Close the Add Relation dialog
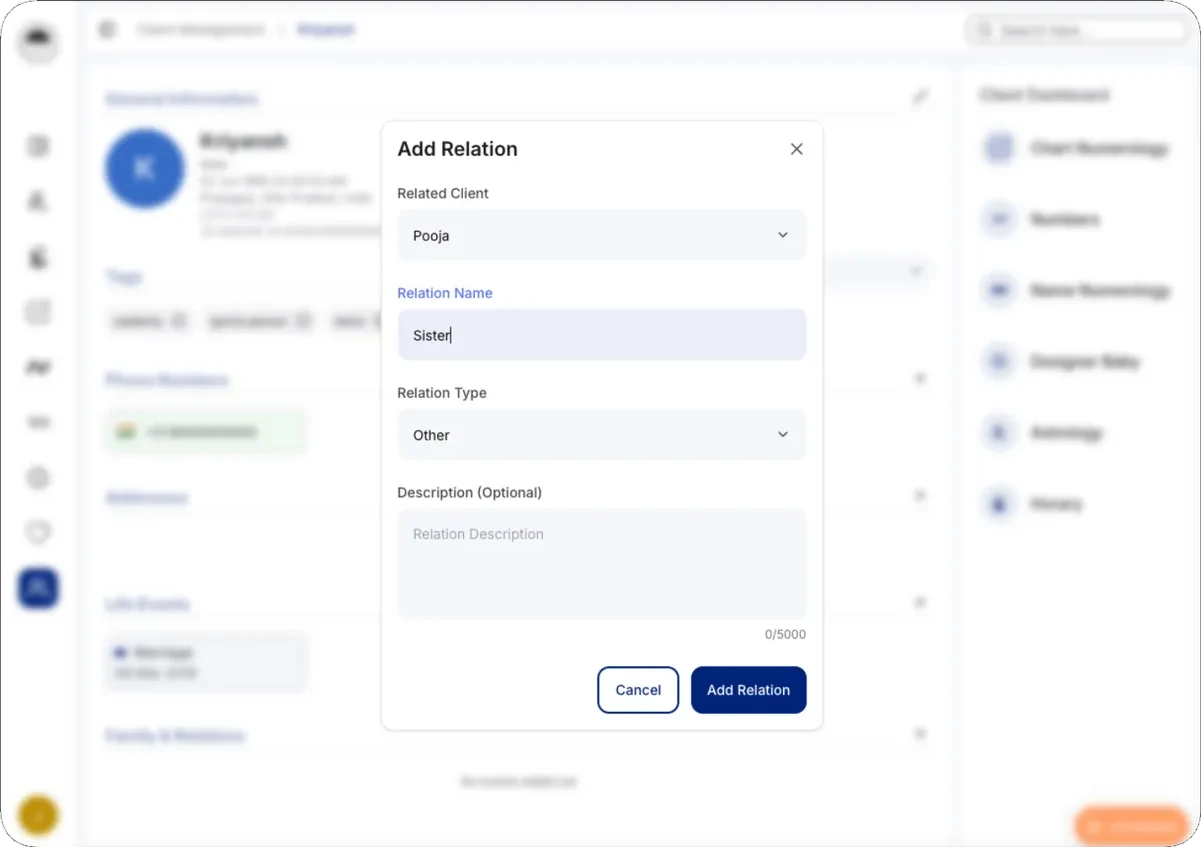 tap(796, 149)
